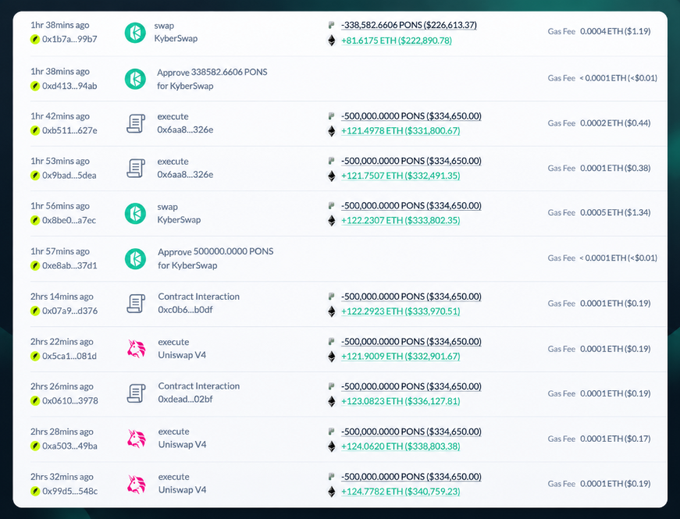Click ETH diamond icon beside +81.6175 ETH

click(x=332, y=41)
